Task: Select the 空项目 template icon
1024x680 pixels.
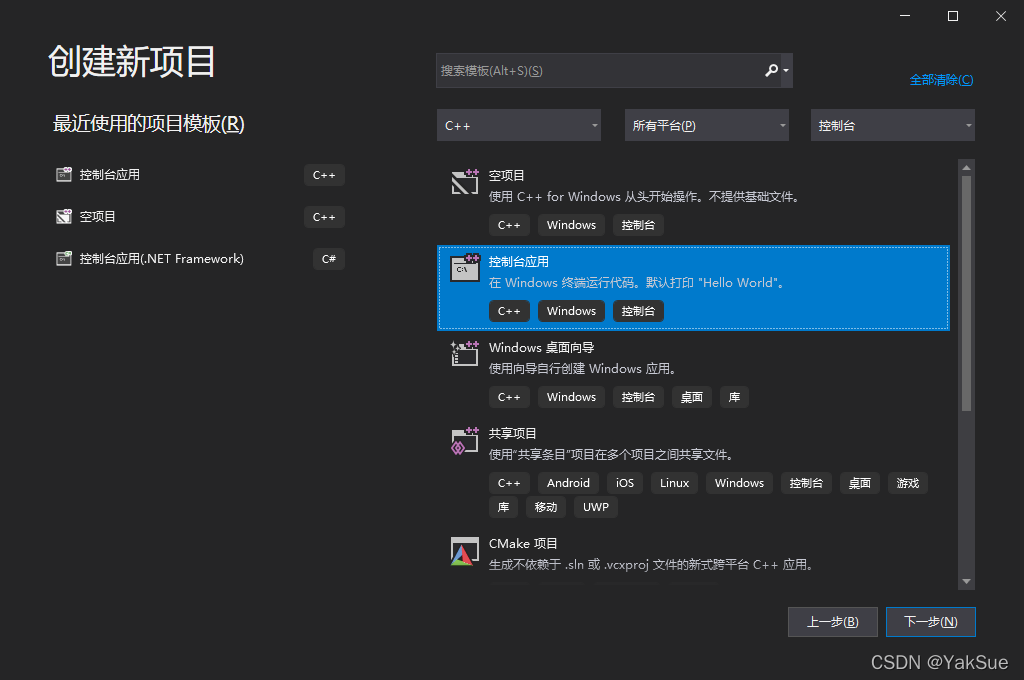Action: point(464,182)
